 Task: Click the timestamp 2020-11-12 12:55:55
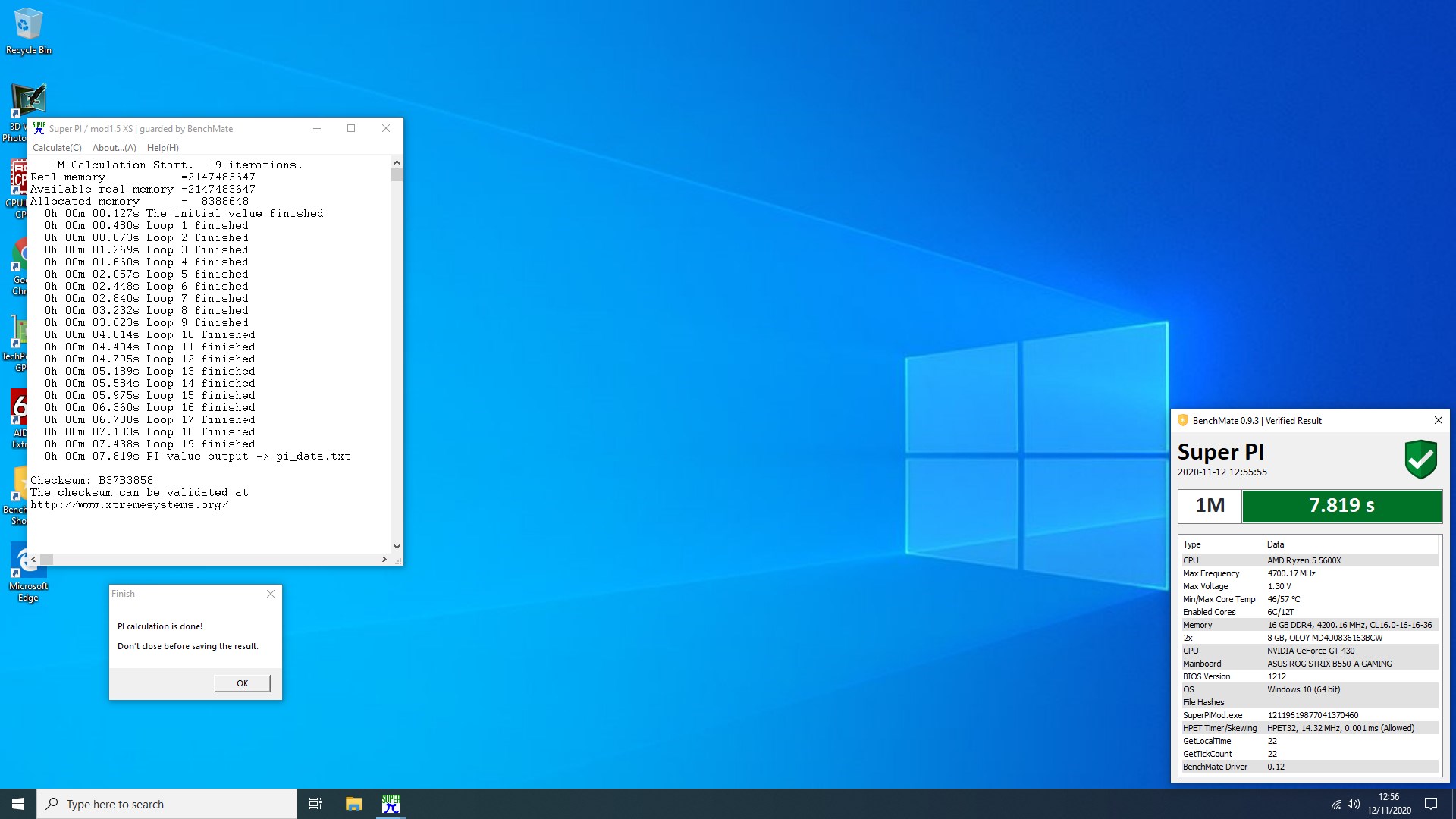(1222, 472)
